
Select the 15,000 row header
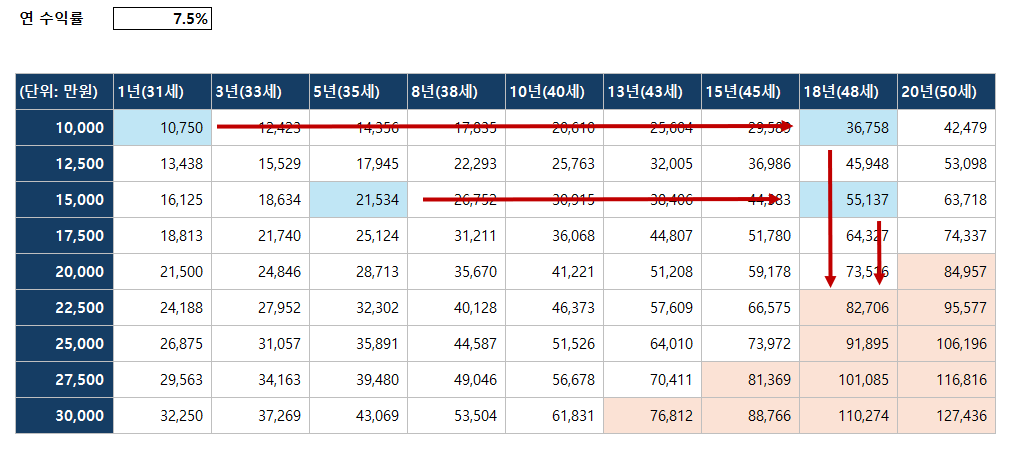[64, 200]
